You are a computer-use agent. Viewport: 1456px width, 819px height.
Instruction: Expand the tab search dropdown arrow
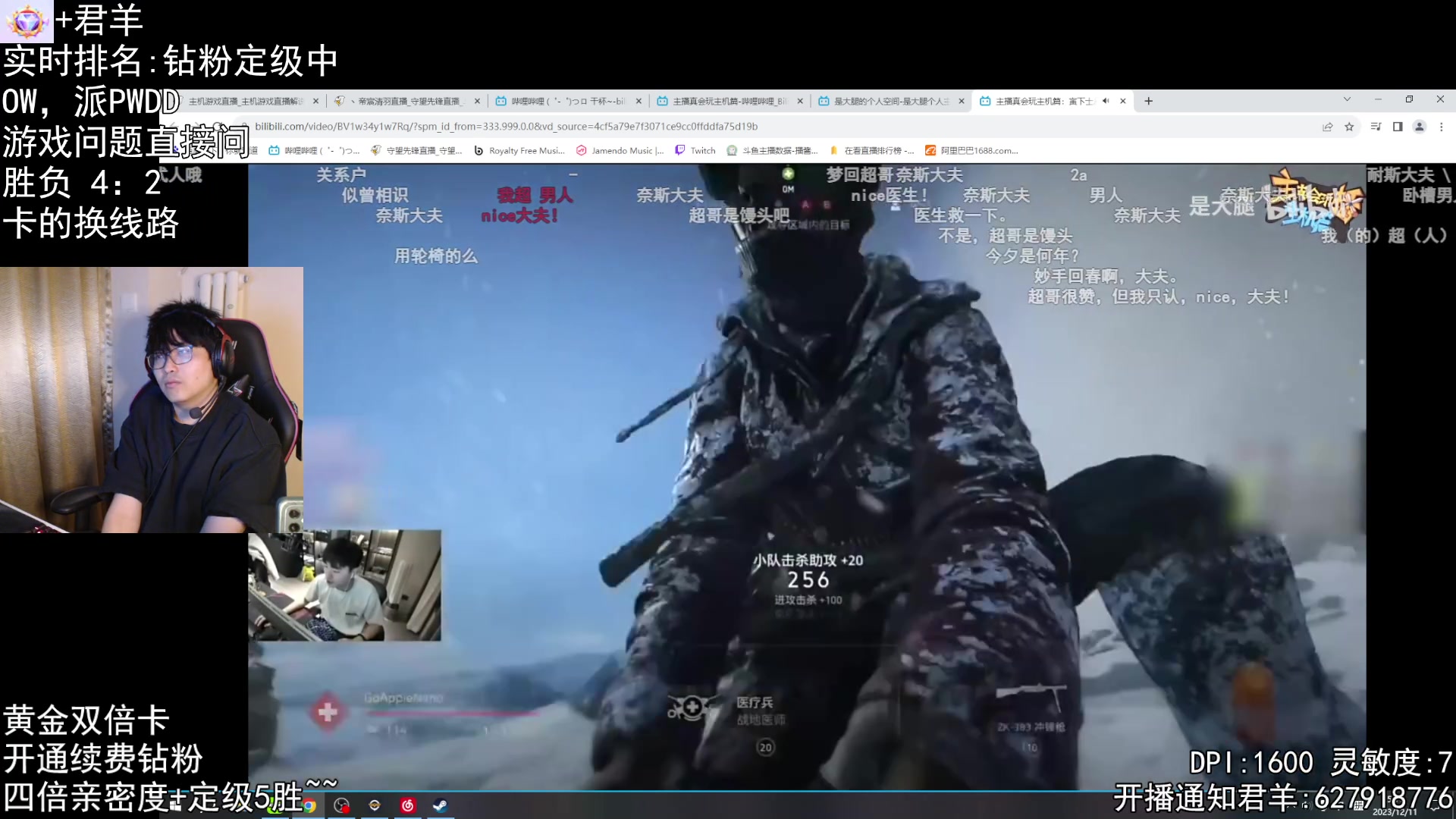coord(1347,99)
